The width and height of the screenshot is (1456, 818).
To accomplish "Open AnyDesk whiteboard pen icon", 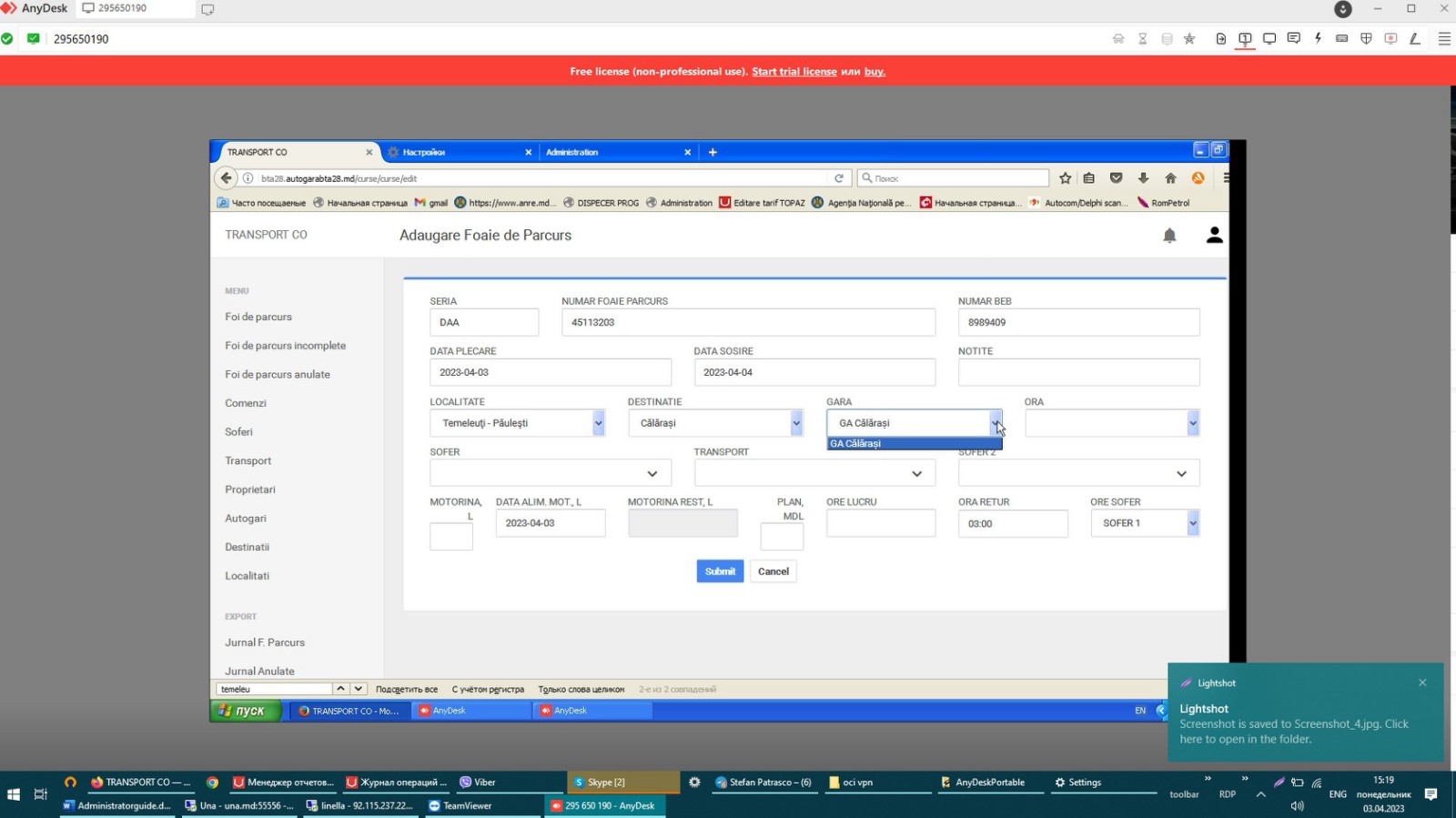I will click(x=1415, y=38).
